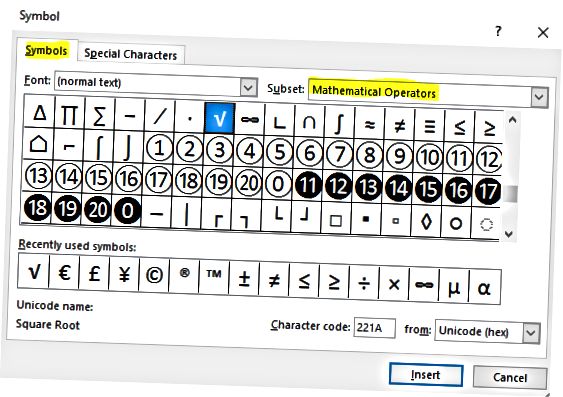Screen dimensions: 563x397
Task: Click the symbol grid scrollbar up arrow
Action: coord(512,120)
